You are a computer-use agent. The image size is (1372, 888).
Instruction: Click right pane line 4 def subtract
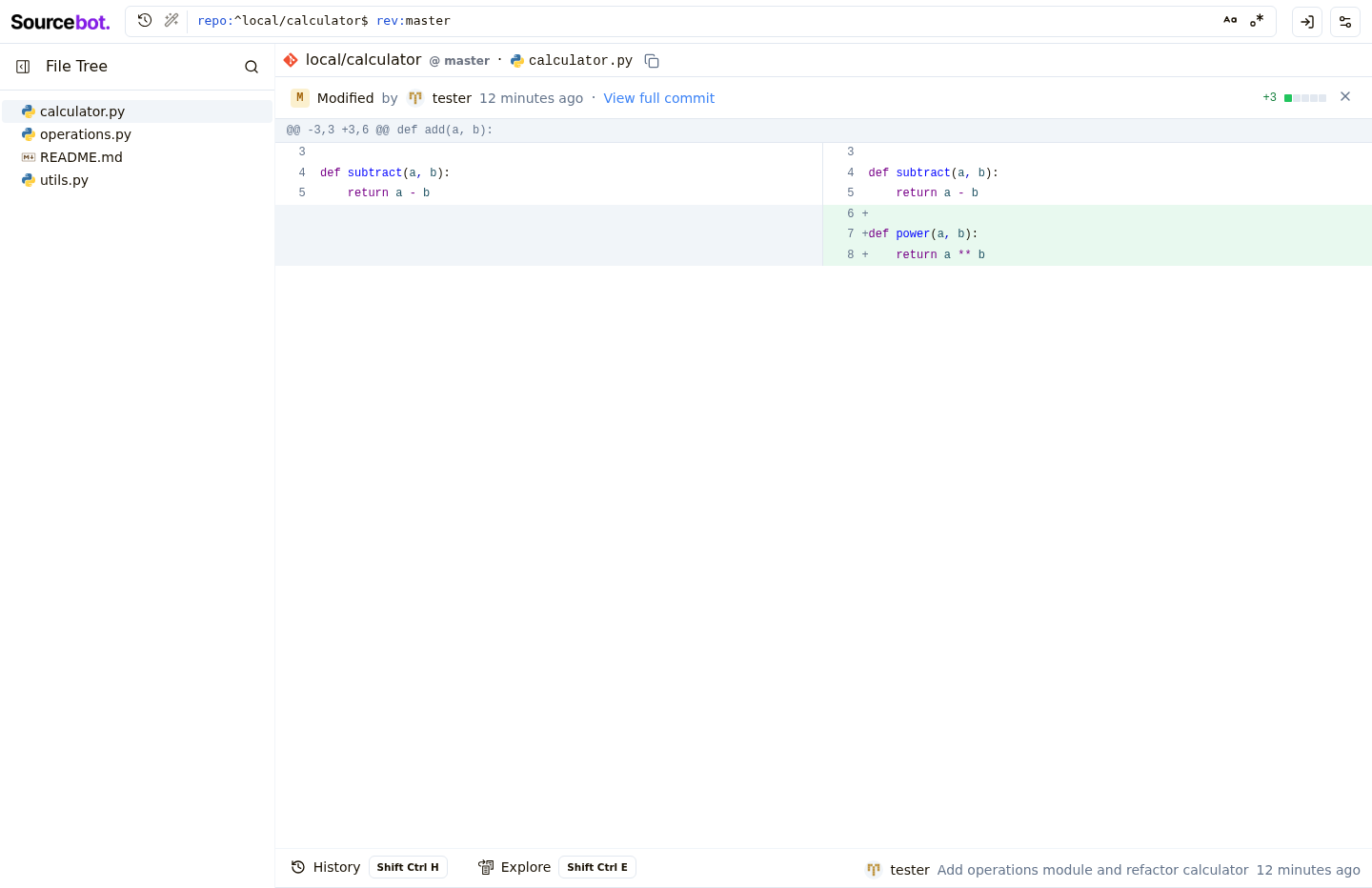point(1098,173)
